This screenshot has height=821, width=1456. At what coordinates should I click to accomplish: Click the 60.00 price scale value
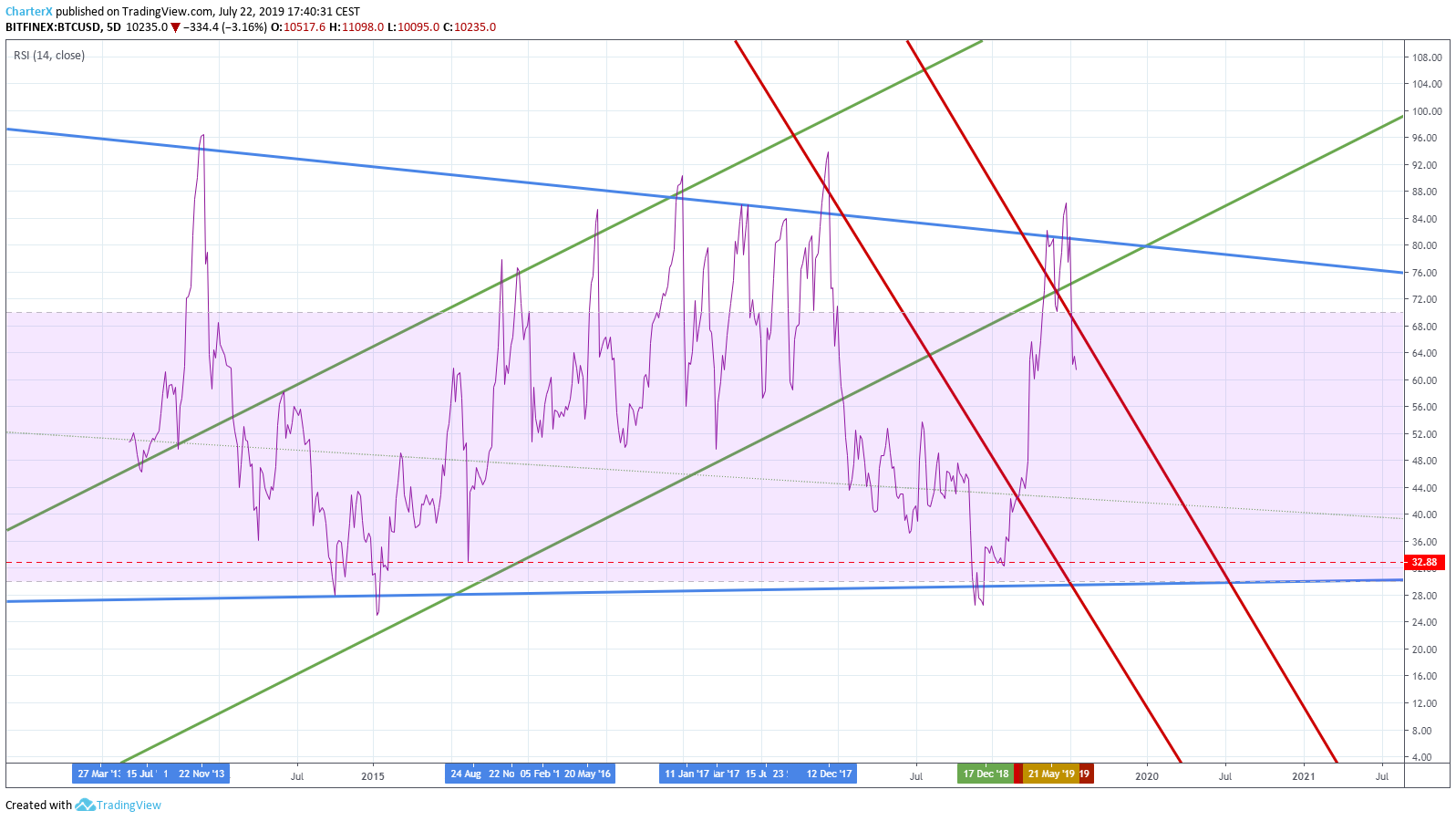[1424, 380]
